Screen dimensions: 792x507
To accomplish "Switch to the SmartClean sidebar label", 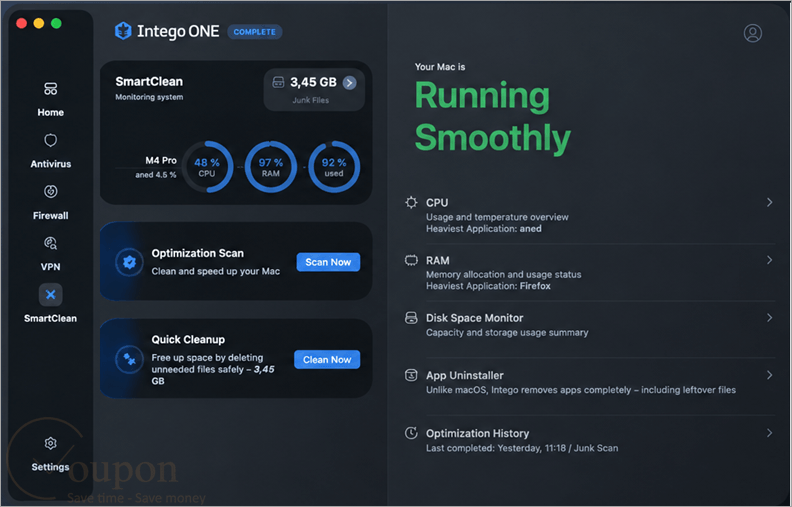I will click(51, 319).
